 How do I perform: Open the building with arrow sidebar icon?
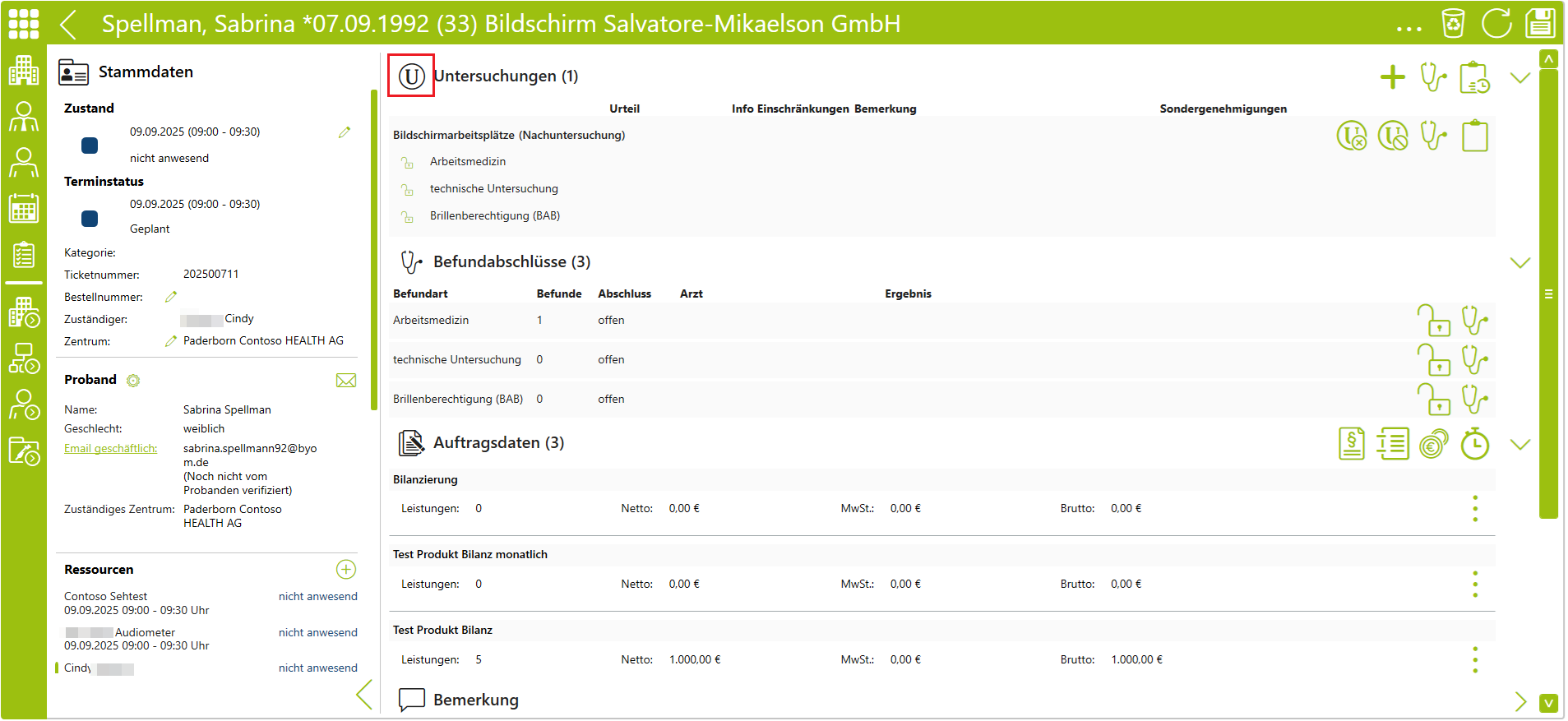(x=23, y=312)
